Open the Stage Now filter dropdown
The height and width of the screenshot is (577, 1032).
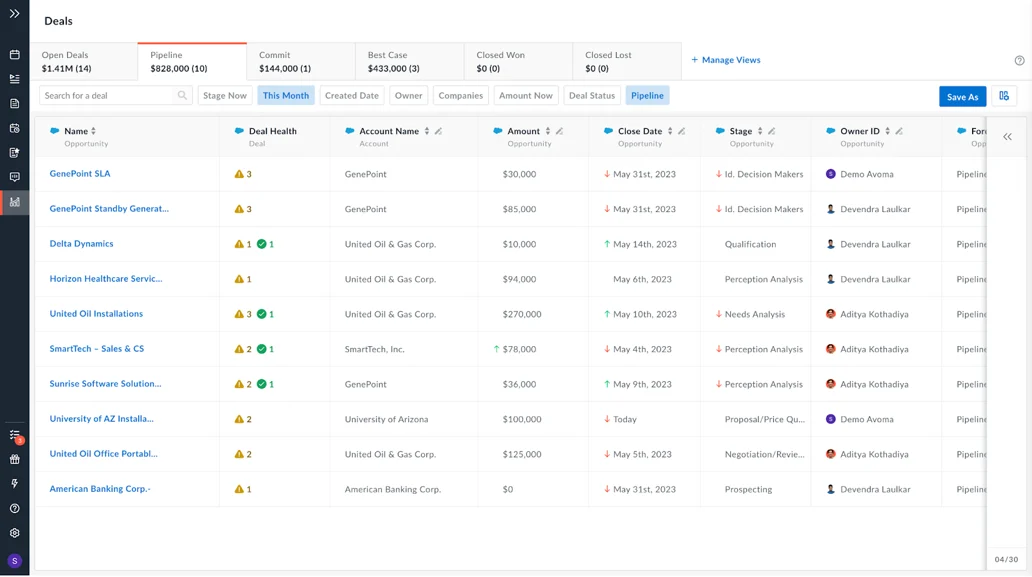224,95
